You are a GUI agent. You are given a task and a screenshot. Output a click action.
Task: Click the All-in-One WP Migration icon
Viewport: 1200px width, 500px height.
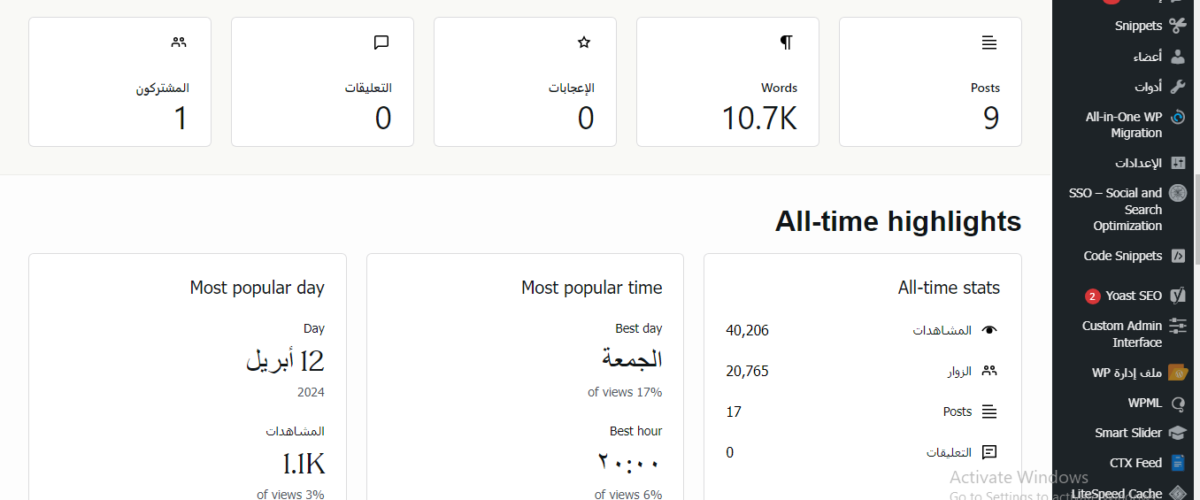(1178, 117)
